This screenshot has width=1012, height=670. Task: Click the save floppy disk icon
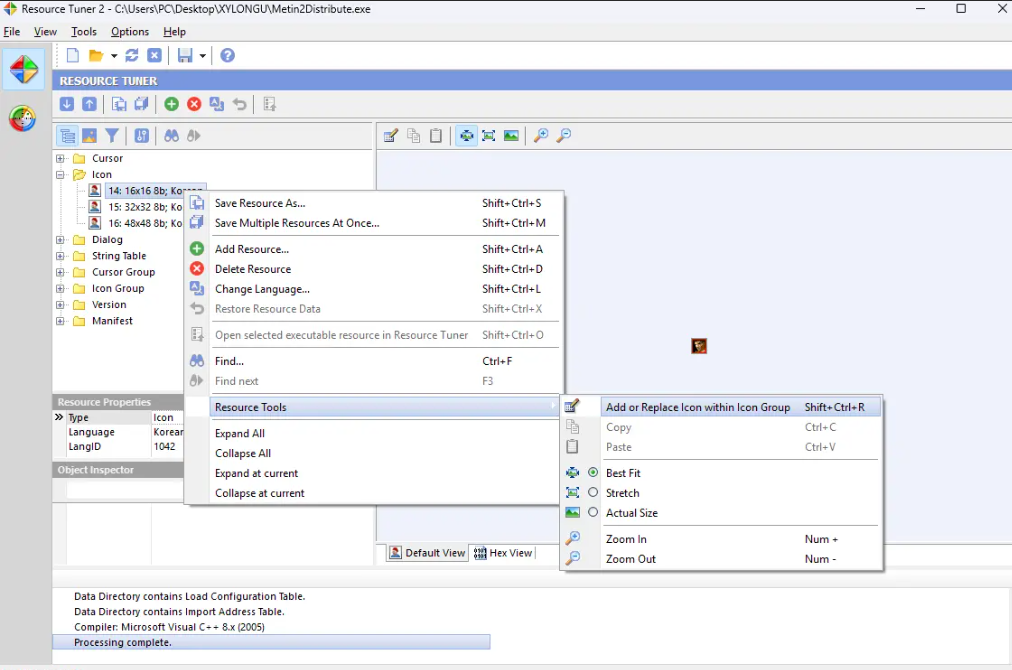pos(185,56)
